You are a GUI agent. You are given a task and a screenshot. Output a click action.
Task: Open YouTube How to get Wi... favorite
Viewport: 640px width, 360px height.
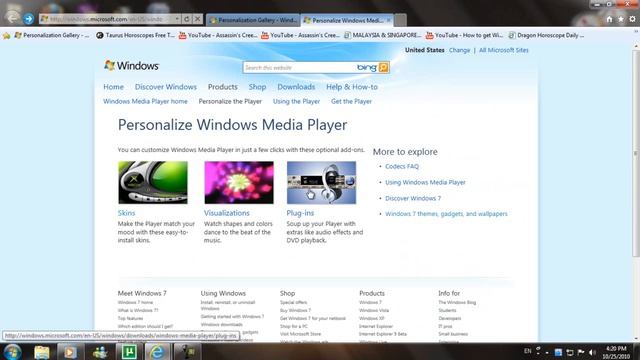coord(464,36)
